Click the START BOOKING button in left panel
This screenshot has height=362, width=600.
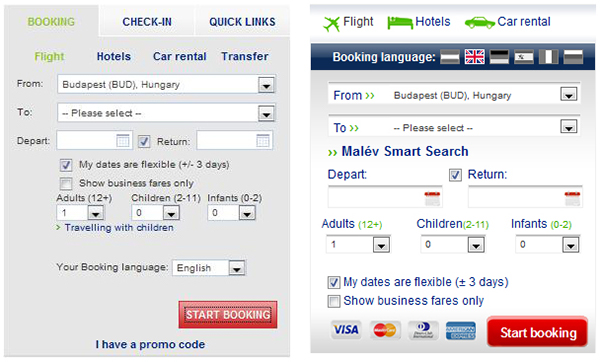(228, 315)
